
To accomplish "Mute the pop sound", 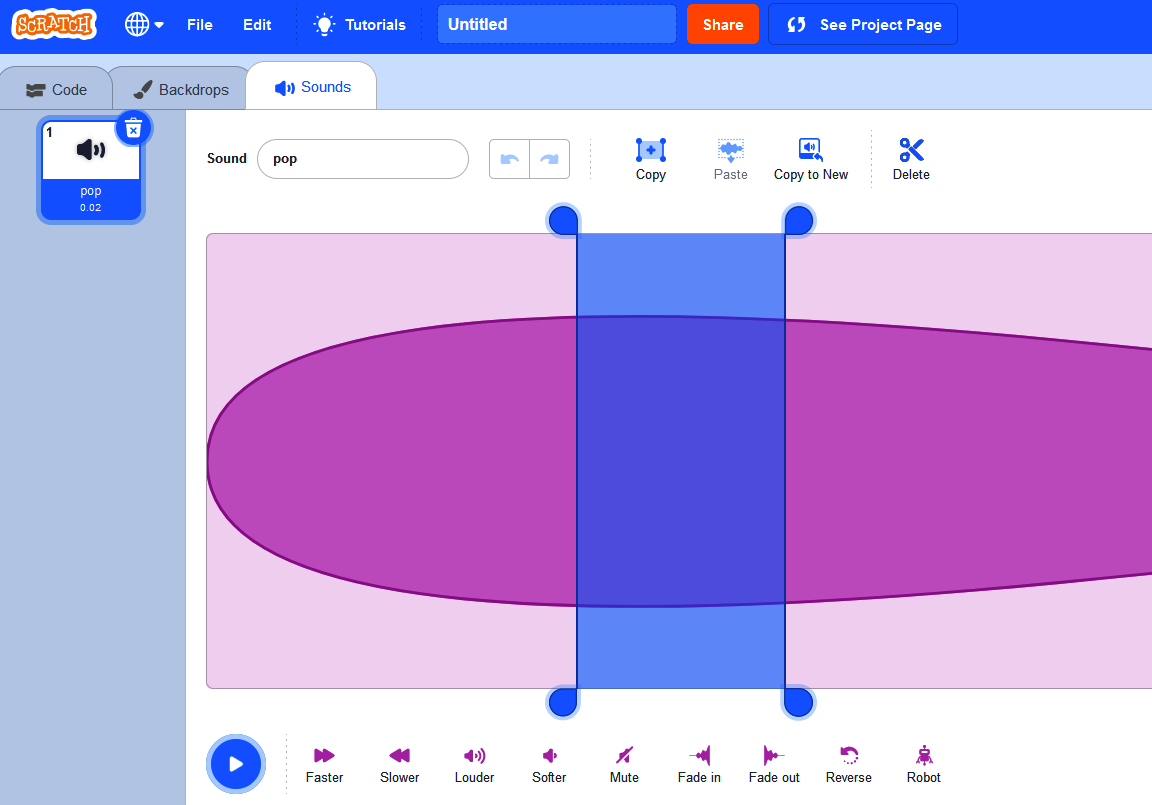I will click(x=623, y=763).
